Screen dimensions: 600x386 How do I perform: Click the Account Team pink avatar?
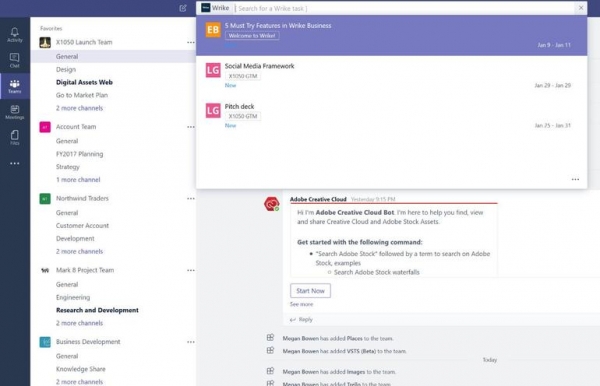[x=45, y=127]
